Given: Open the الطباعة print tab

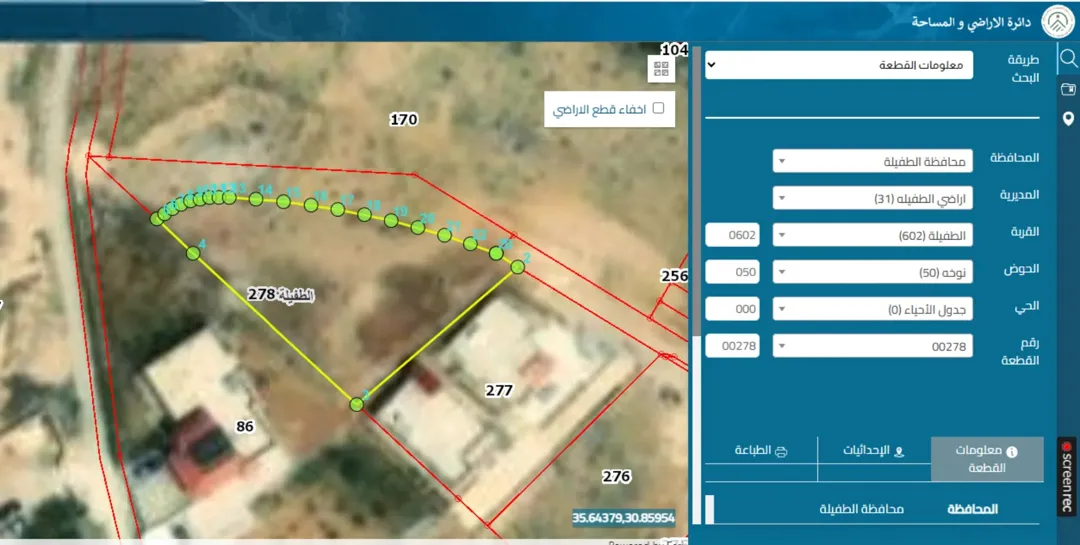Looking at the screenshot, I should (761, 451).
